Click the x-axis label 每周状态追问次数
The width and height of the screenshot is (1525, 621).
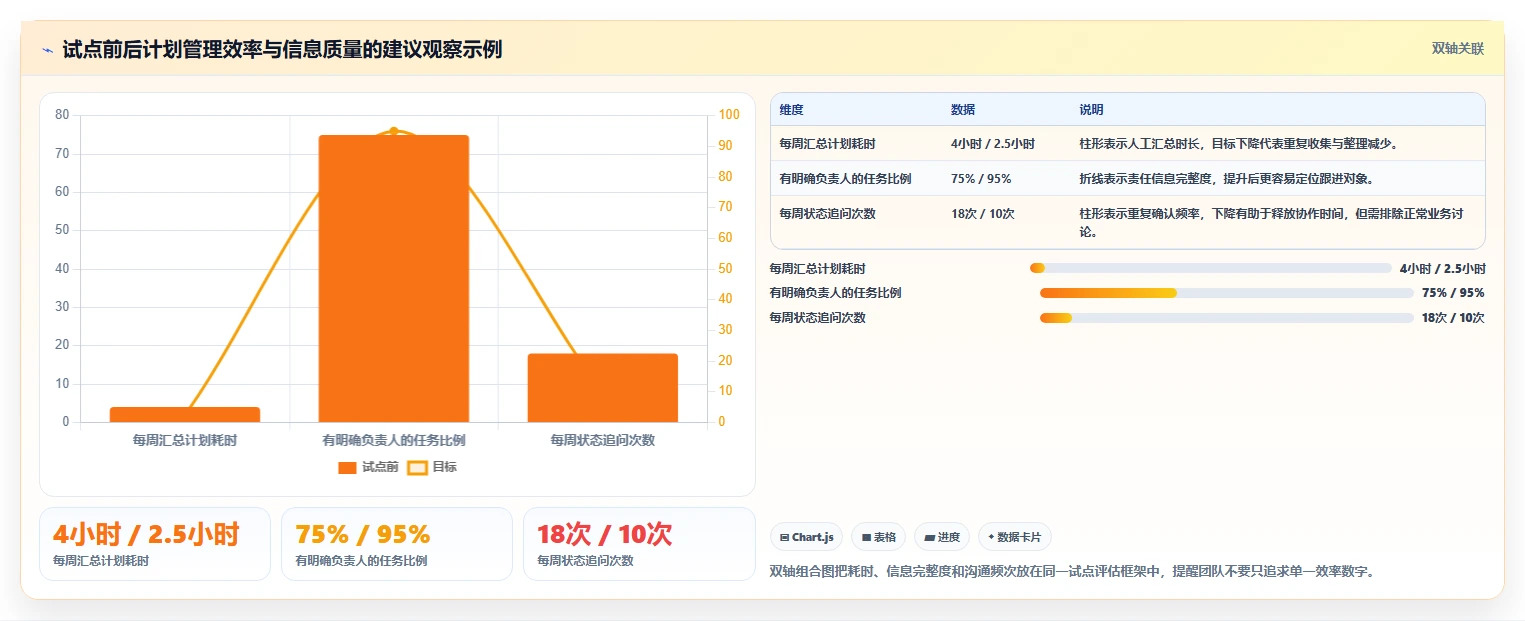pos(603,440)
